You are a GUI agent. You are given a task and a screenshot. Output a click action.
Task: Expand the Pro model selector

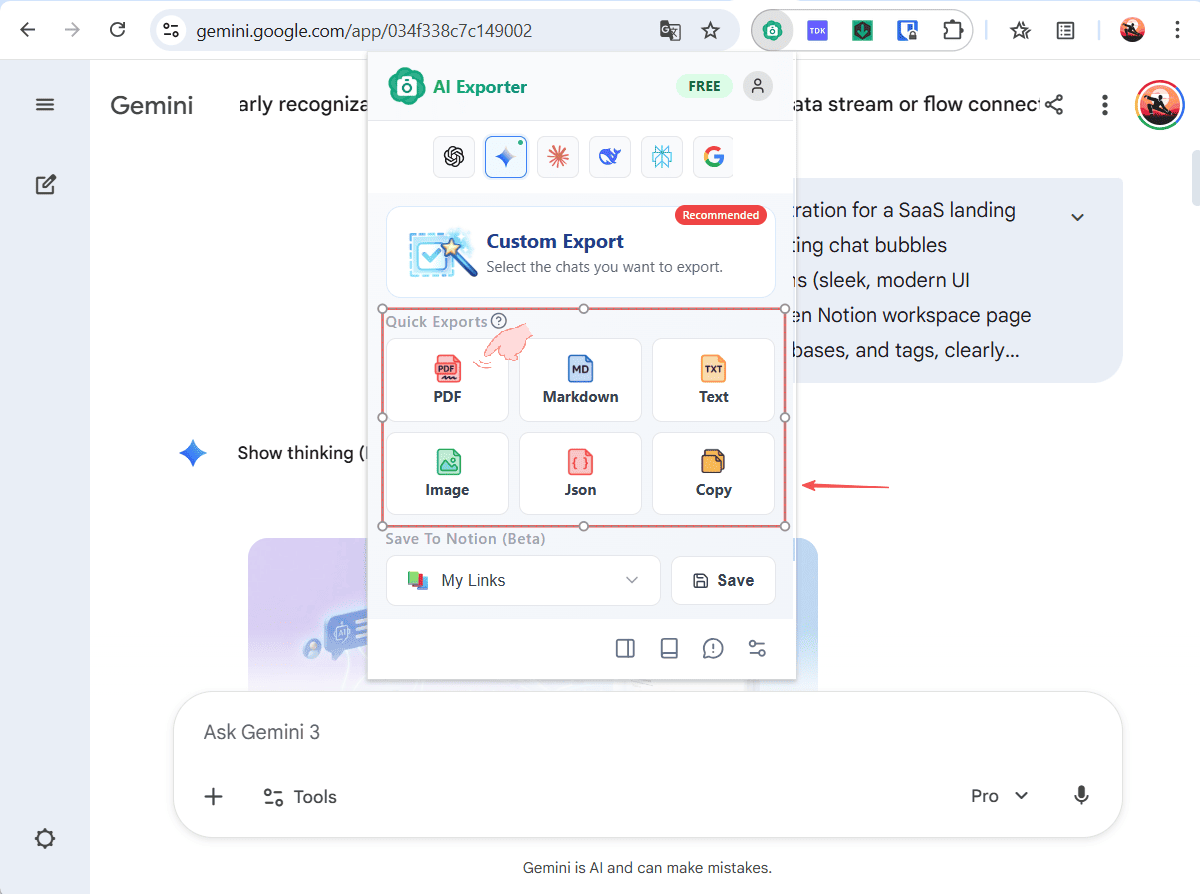(999, 796)
